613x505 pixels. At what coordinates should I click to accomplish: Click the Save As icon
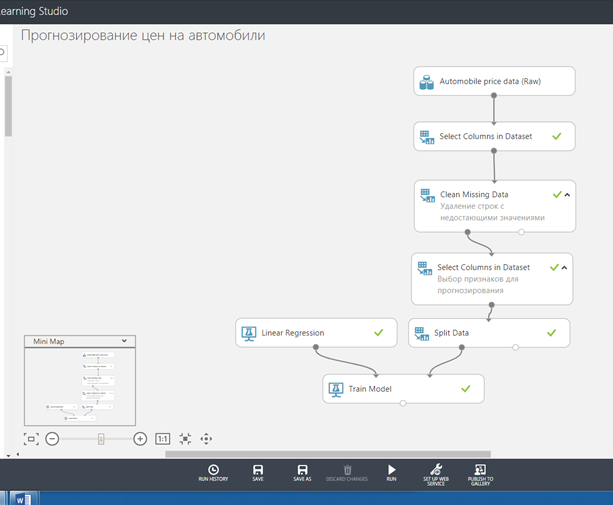coord(302,472)
